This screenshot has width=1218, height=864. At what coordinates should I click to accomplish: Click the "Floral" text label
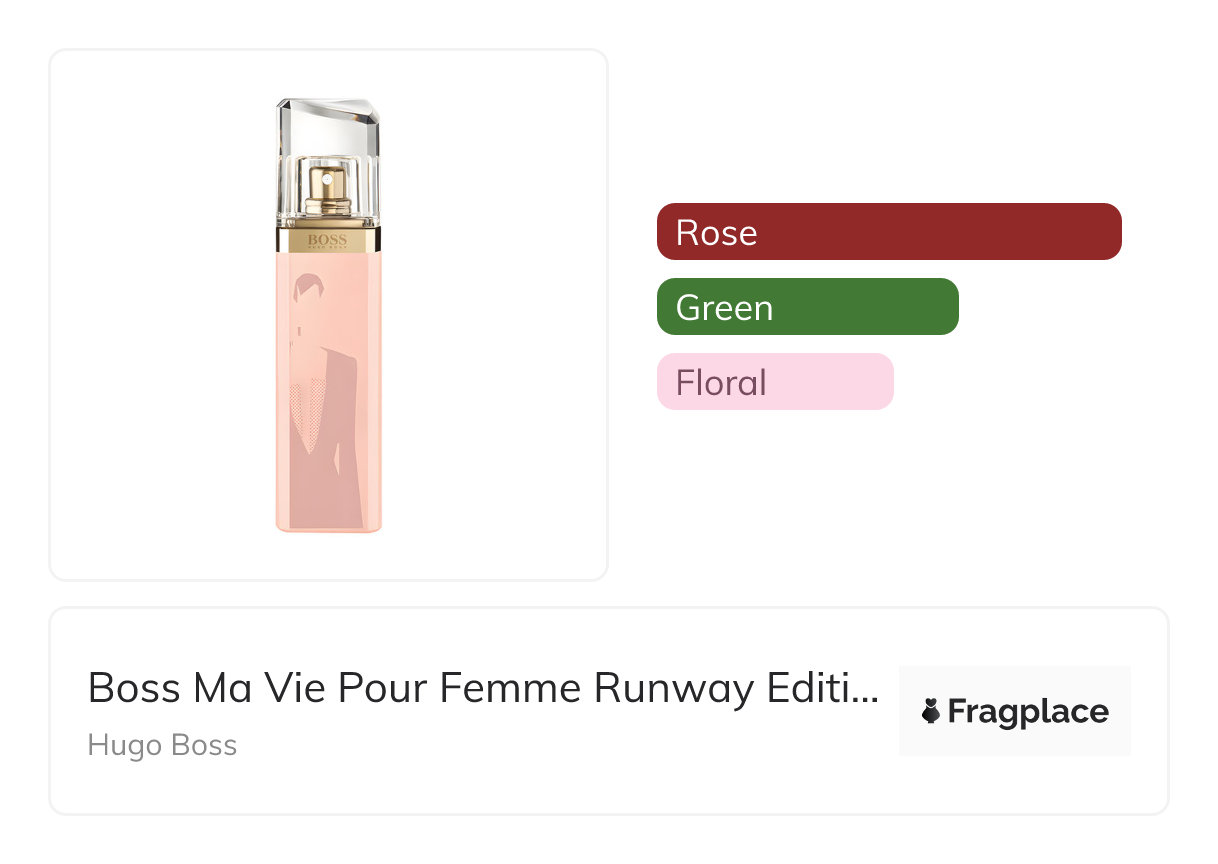[721, 383]
